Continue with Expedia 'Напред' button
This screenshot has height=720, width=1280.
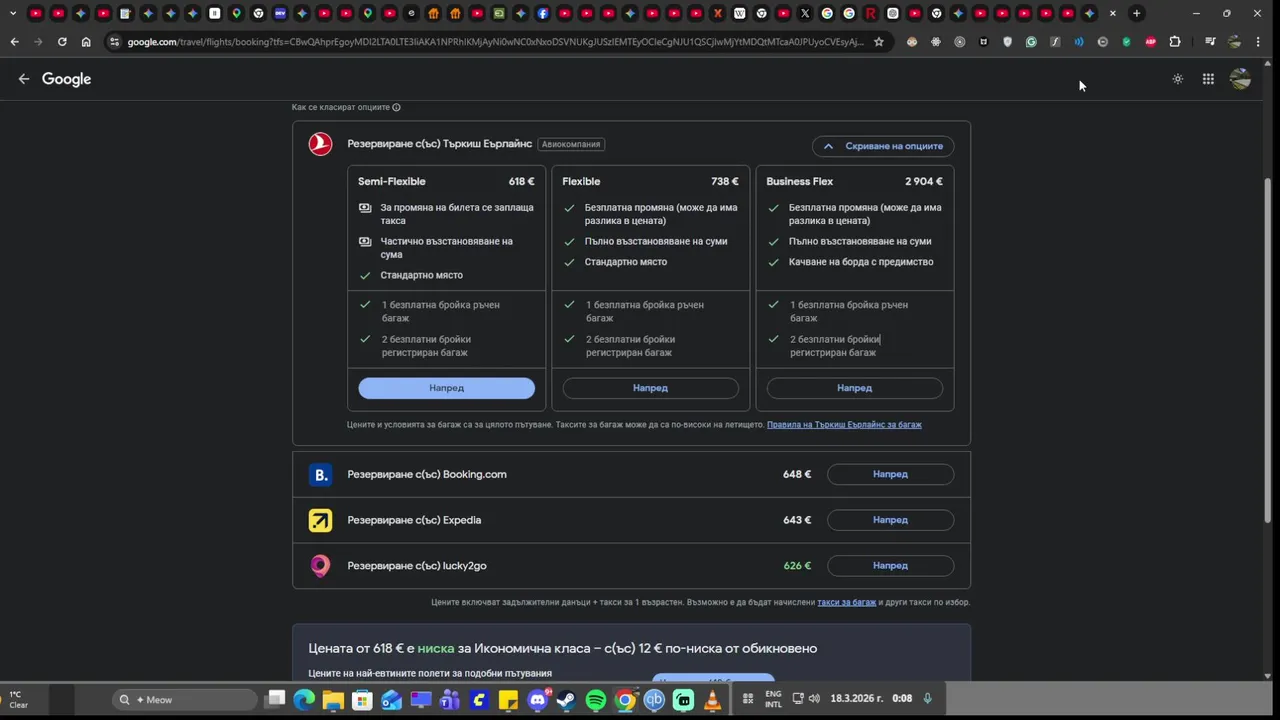click(x=890, y=520)
